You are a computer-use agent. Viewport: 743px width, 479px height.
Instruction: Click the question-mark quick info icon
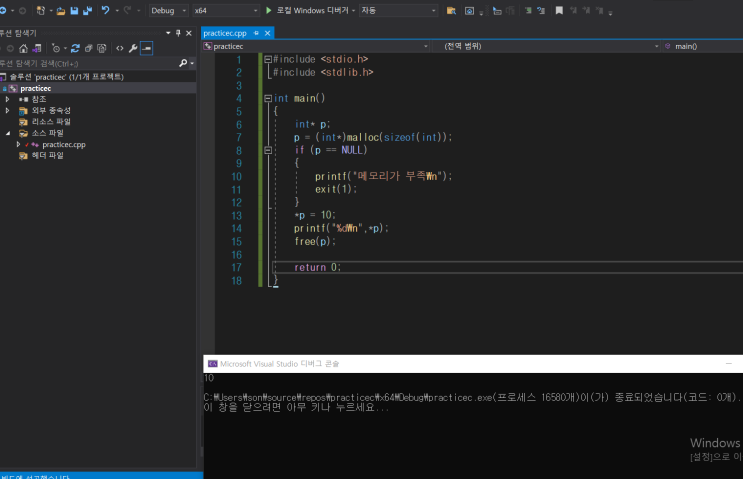pyautogui.click(x=541, y=10)
